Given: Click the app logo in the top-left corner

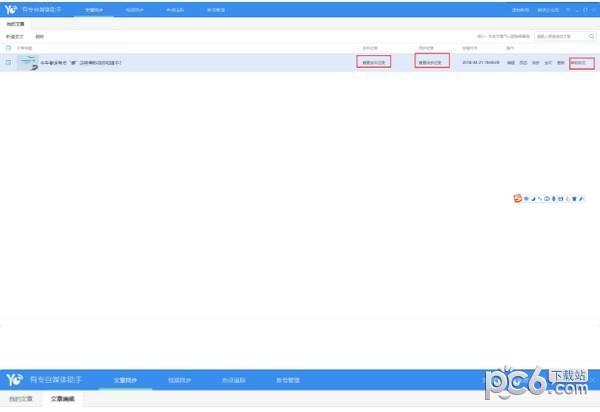Looking at the screenshot, I should point(12,9).
